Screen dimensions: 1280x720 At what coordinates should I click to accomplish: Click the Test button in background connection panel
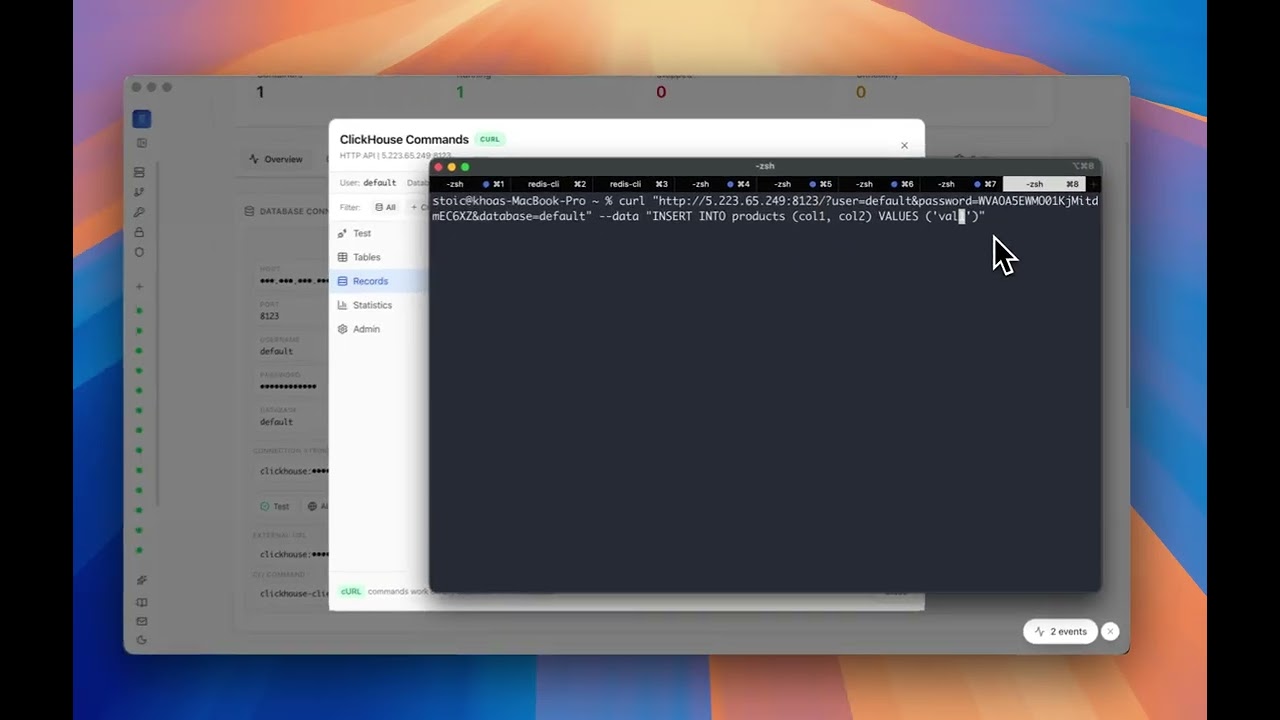[x=275, y=507]
